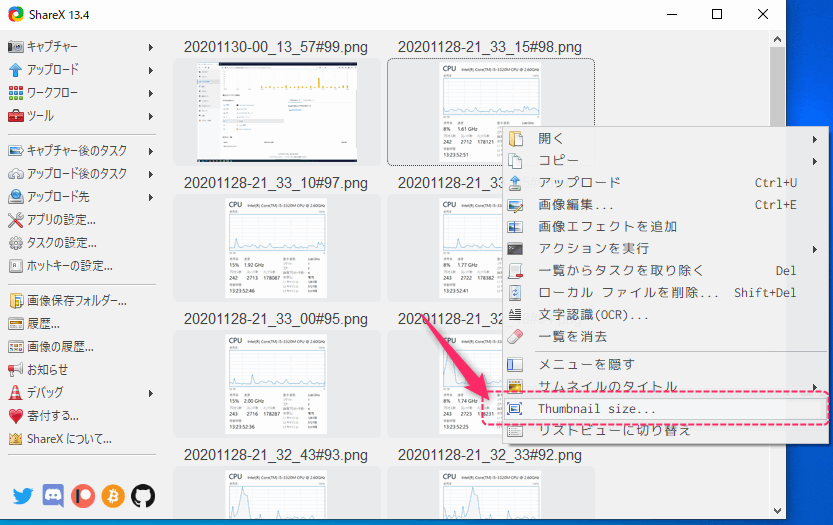Select アップロード Ctrl+U in context menu
833x525 pixels.
pyautogui.click(x=665, y=183)
